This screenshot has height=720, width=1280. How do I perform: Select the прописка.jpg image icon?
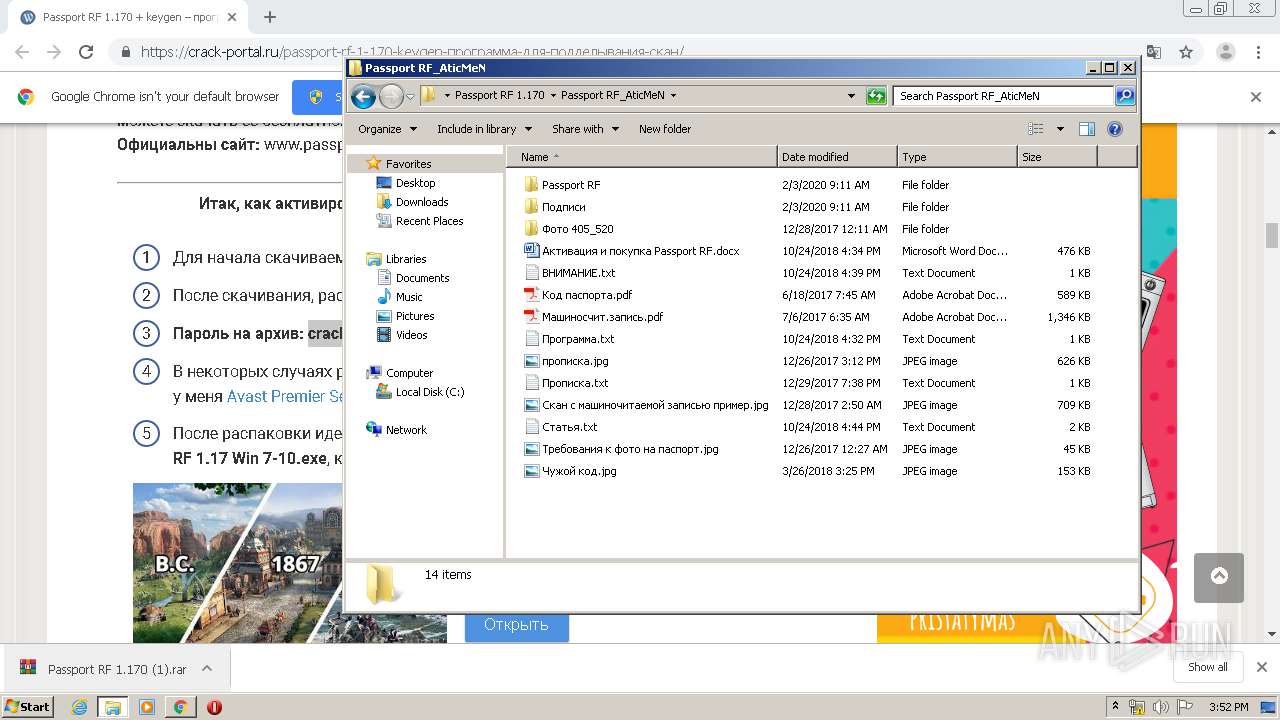[x=531, y=361]
